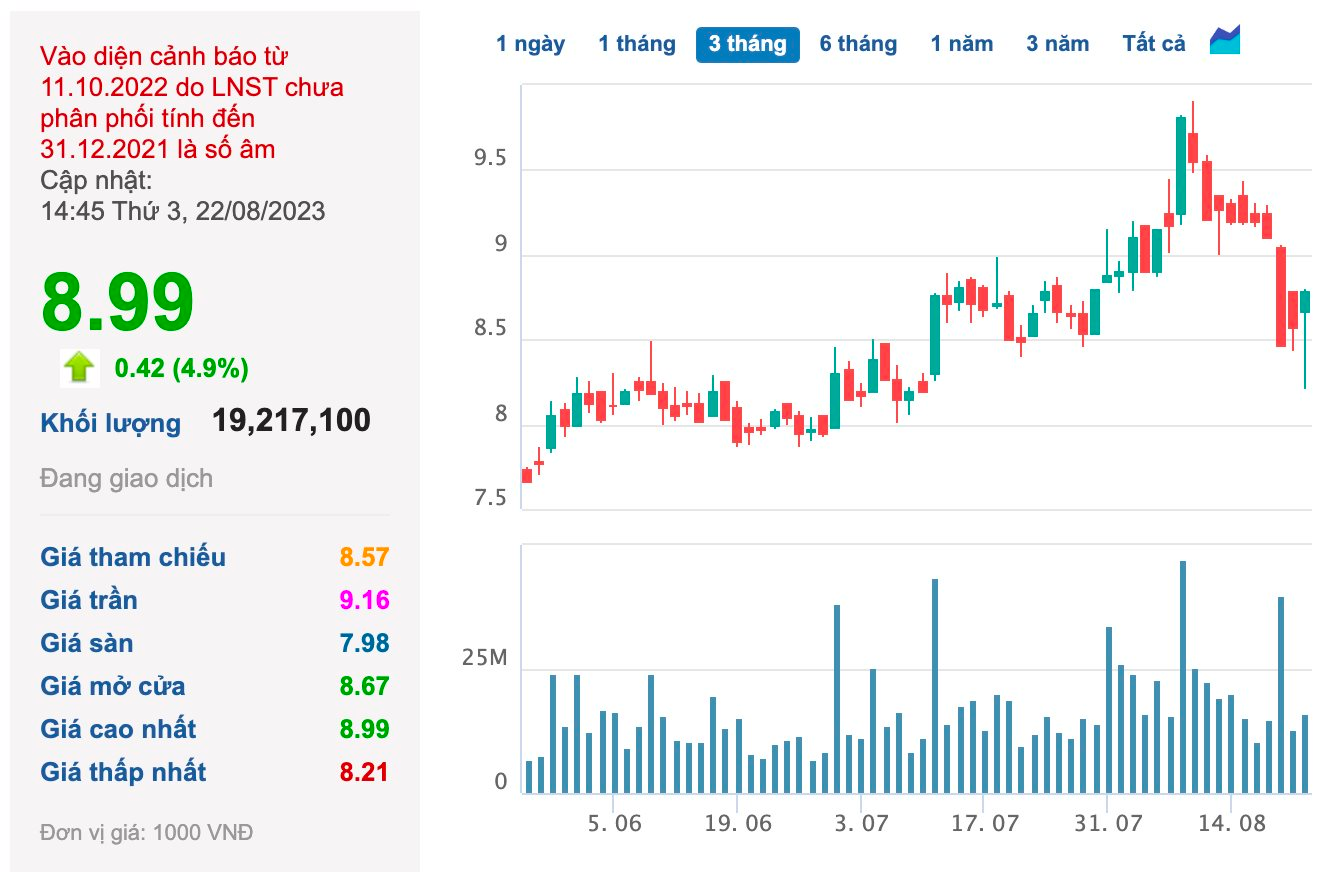Show the 6 tháng chart range
1320x872 pixels.
pyautogui.click(x=858, y=44)
